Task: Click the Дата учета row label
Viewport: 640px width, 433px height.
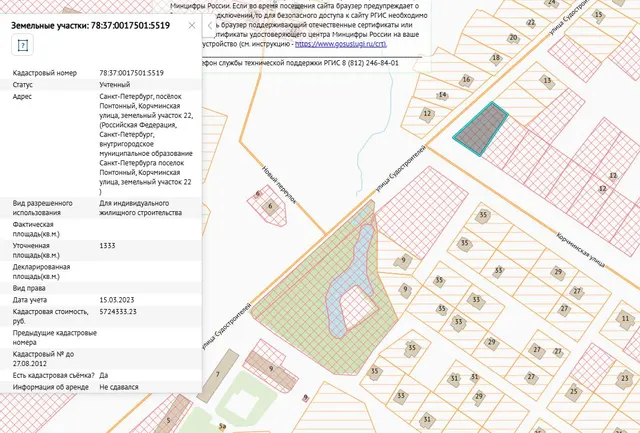Action: (30, 300)
